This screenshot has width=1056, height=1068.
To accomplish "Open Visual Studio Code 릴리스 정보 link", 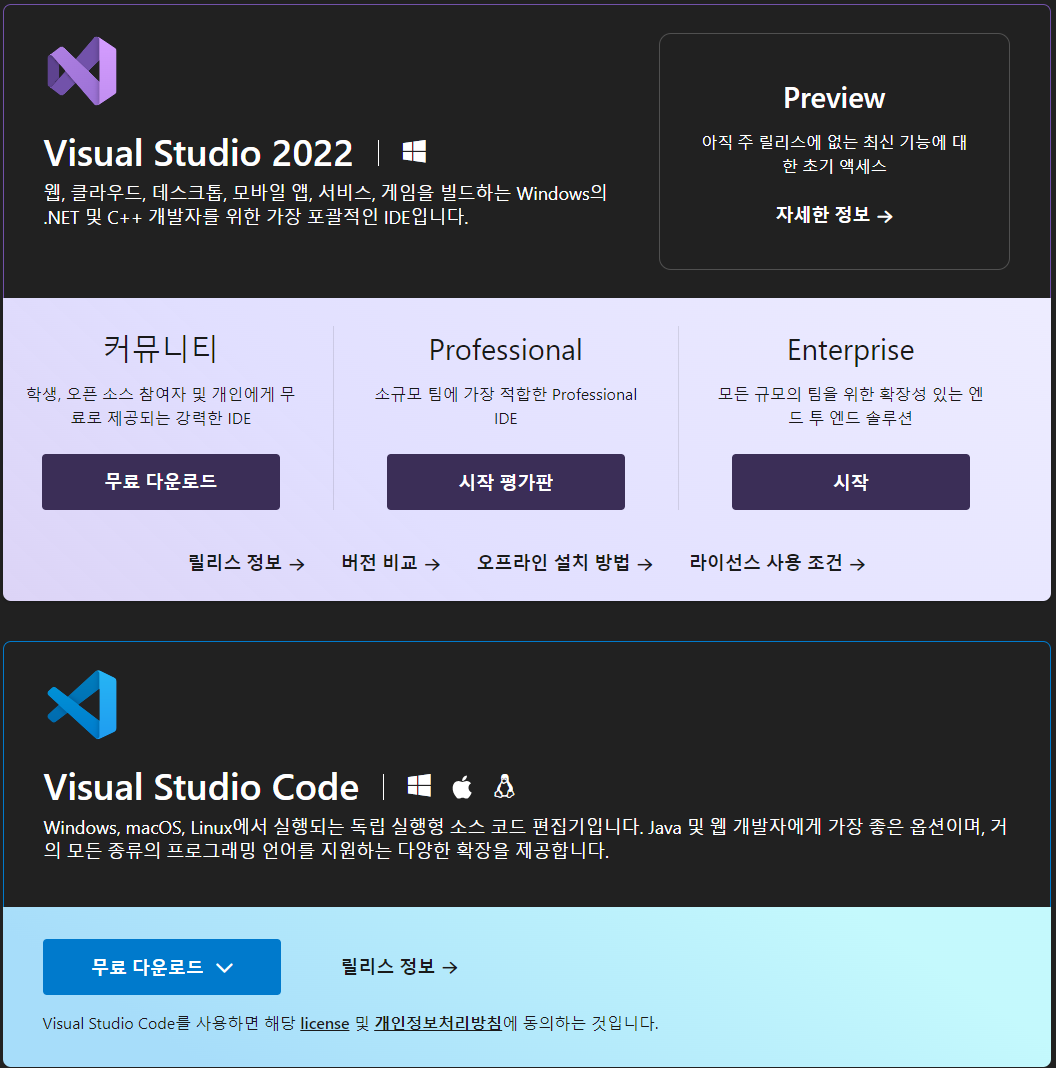I will (399, 967).
